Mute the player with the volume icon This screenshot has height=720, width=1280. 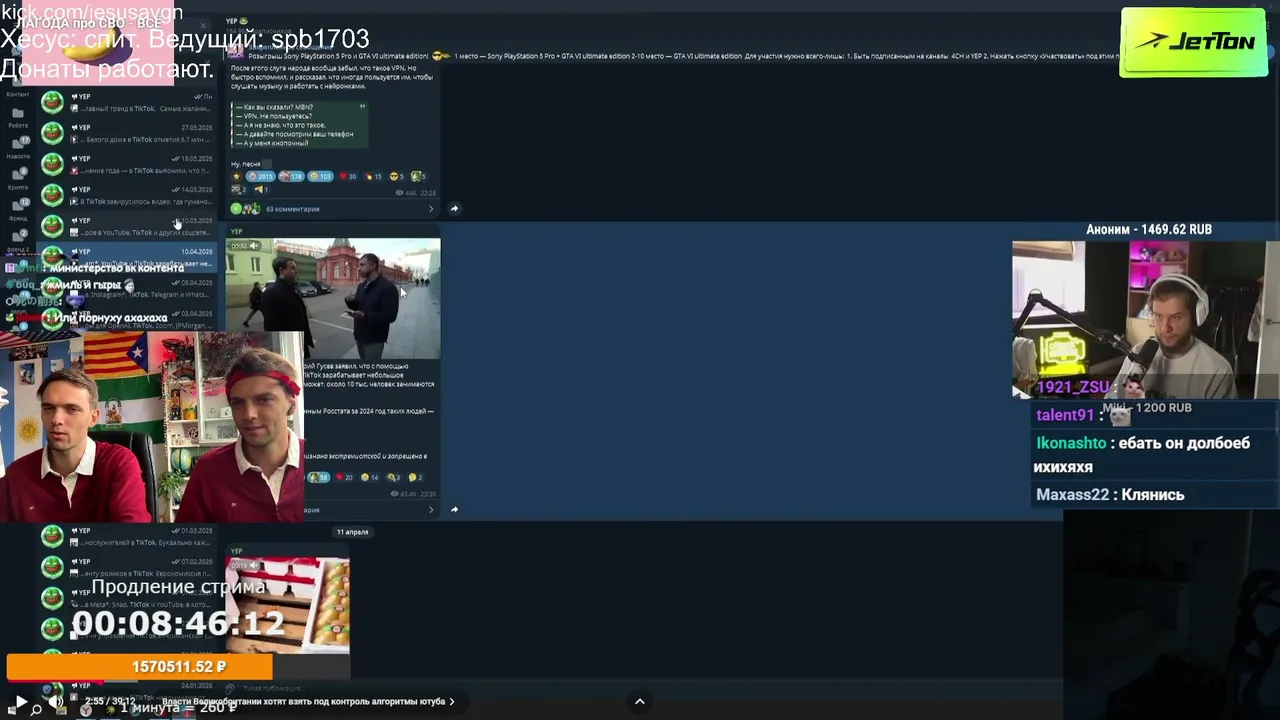coord(57,702)
